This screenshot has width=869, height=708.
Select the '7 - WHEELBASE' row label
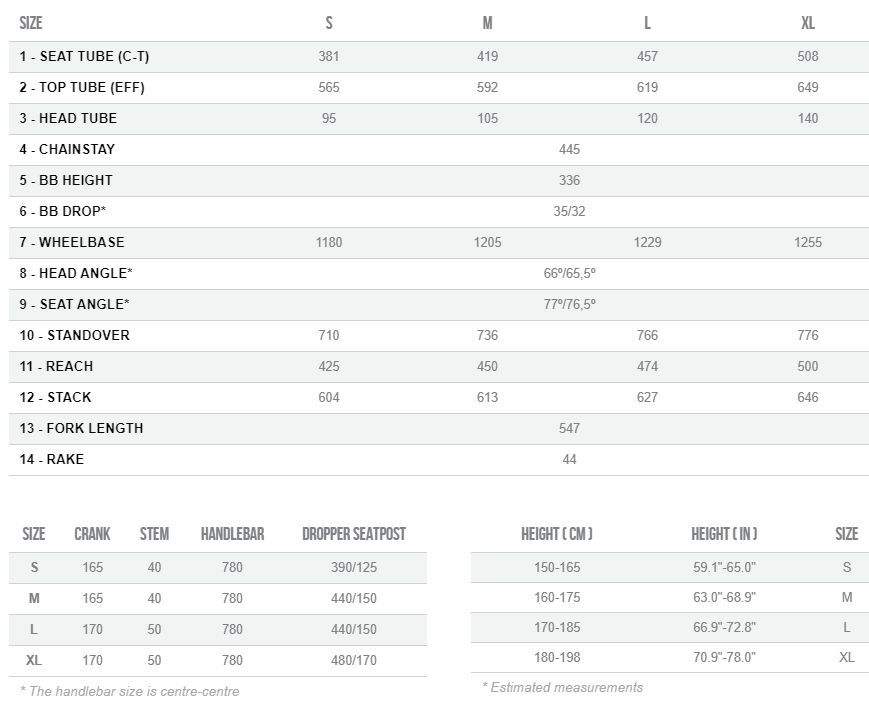click(72, 243)
